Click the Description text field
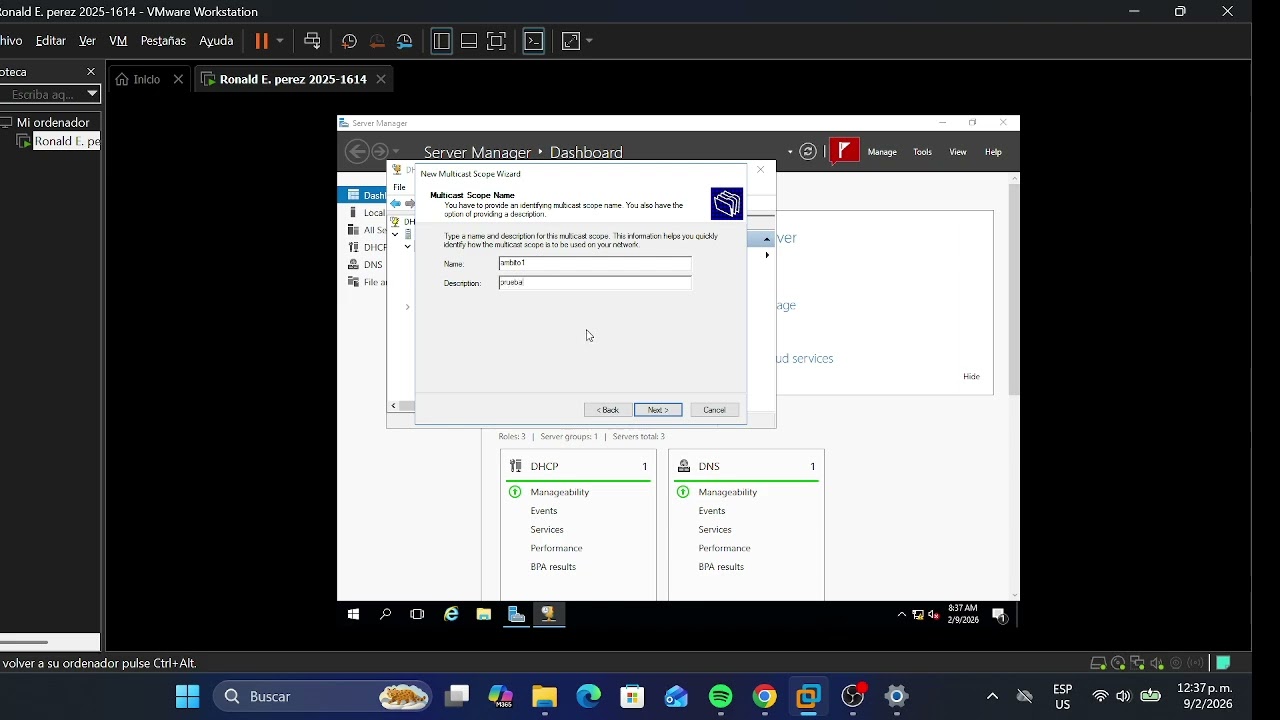This screenshot has width=1280, height=720. point(594,283)
